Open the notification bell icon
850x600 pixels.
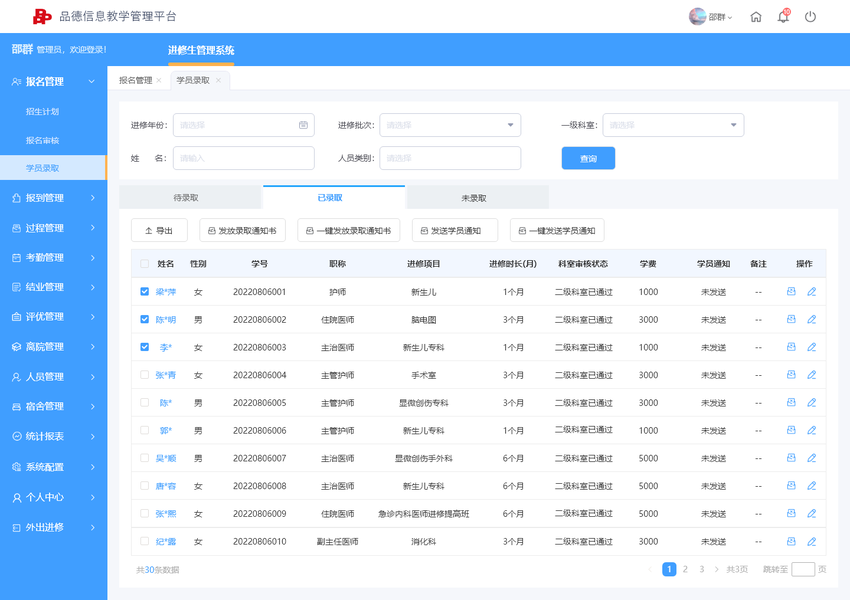coord(783,16)
